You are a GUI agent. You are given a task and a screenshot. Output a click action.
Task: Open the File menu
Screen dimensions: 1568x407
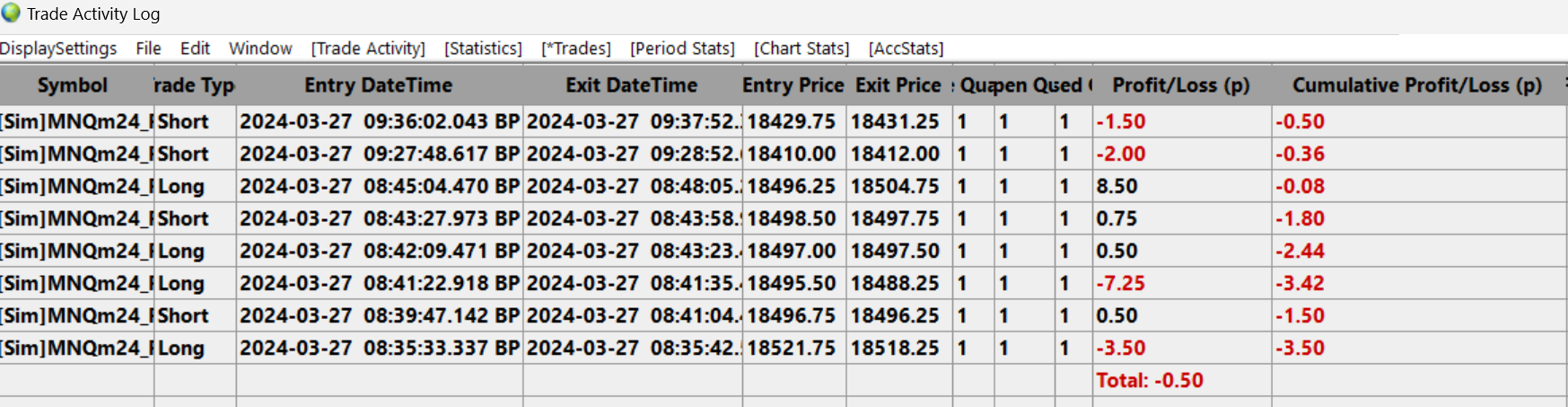[148, 49]
